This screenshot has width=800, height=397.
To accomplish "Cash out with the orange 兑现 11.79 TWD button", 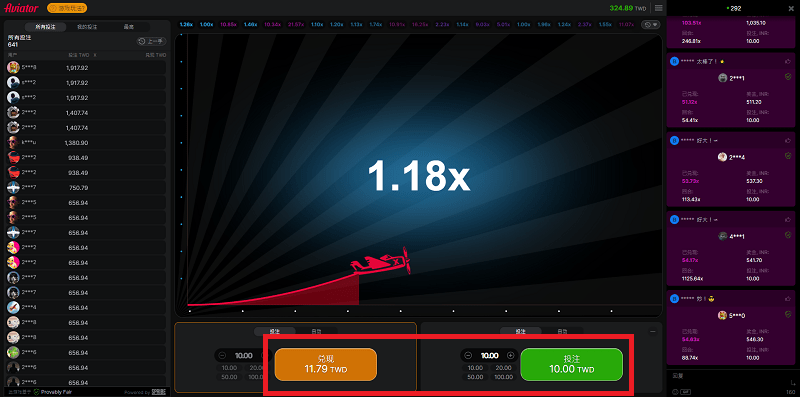I will (x=326, y=364).
